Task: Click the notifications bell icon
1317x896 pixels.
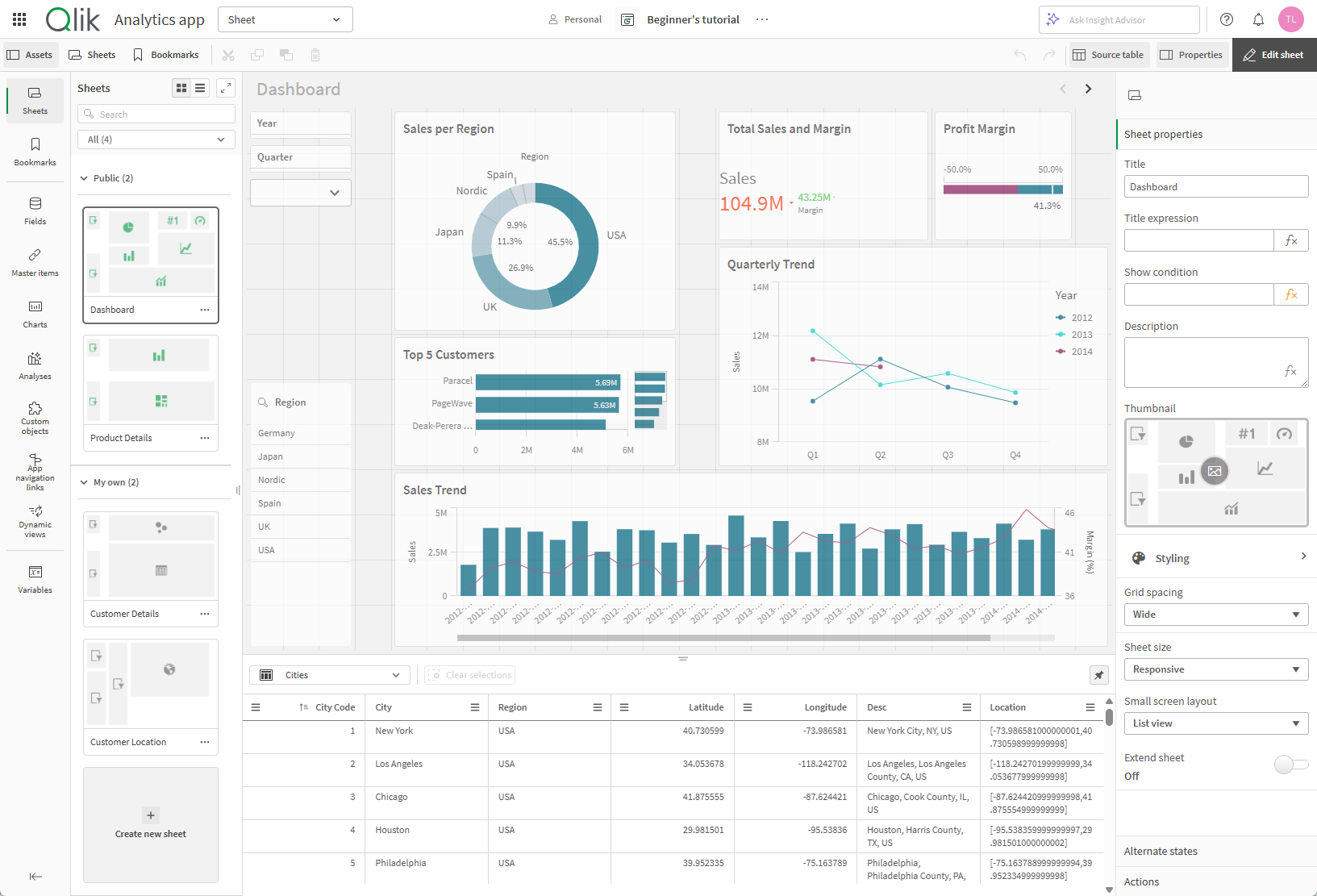Action: [x=1258, y=19]
